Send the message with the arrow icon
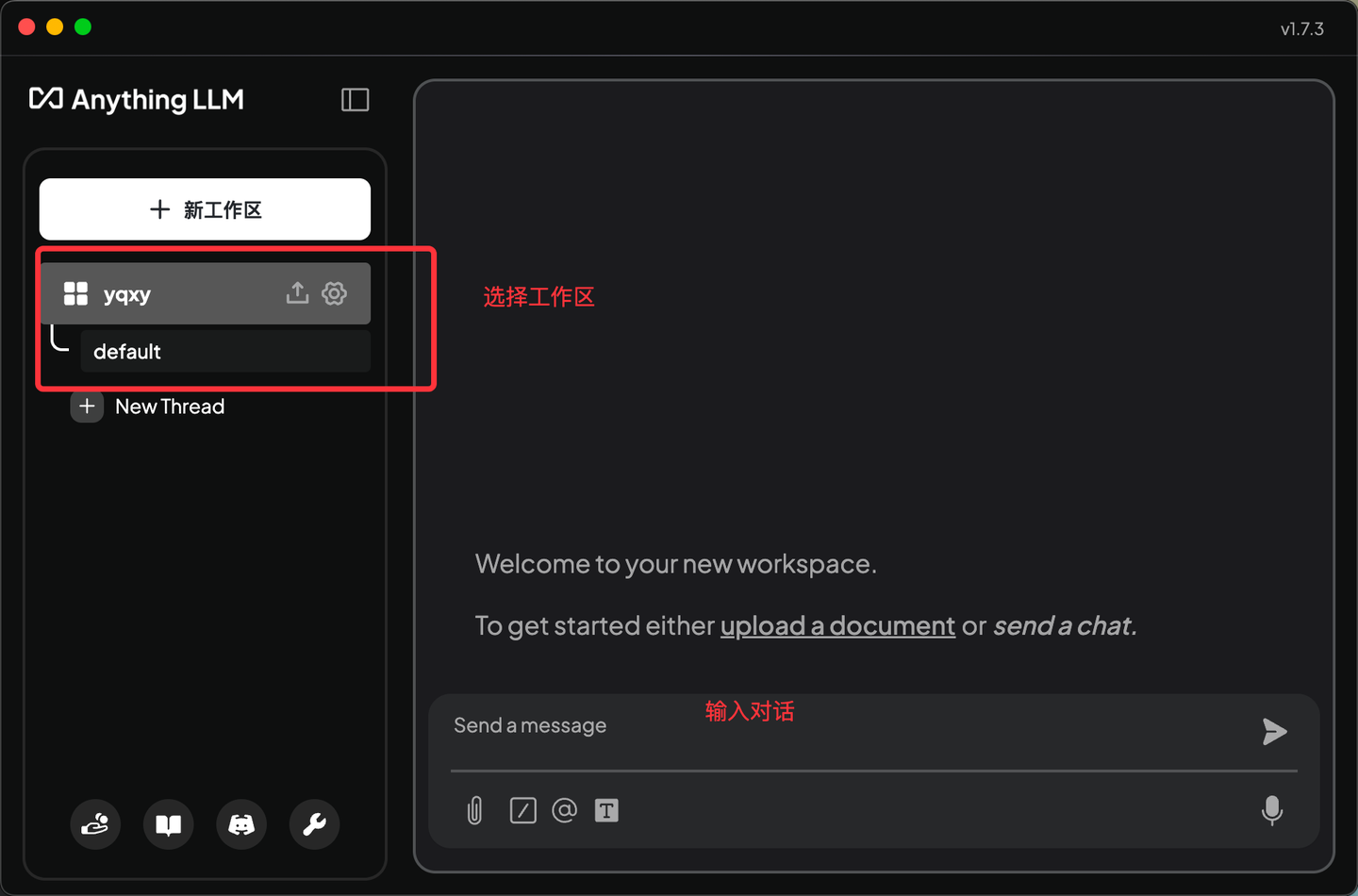Image resolution: width=1358 pixels, height=896 pixels. point(1275,732)
